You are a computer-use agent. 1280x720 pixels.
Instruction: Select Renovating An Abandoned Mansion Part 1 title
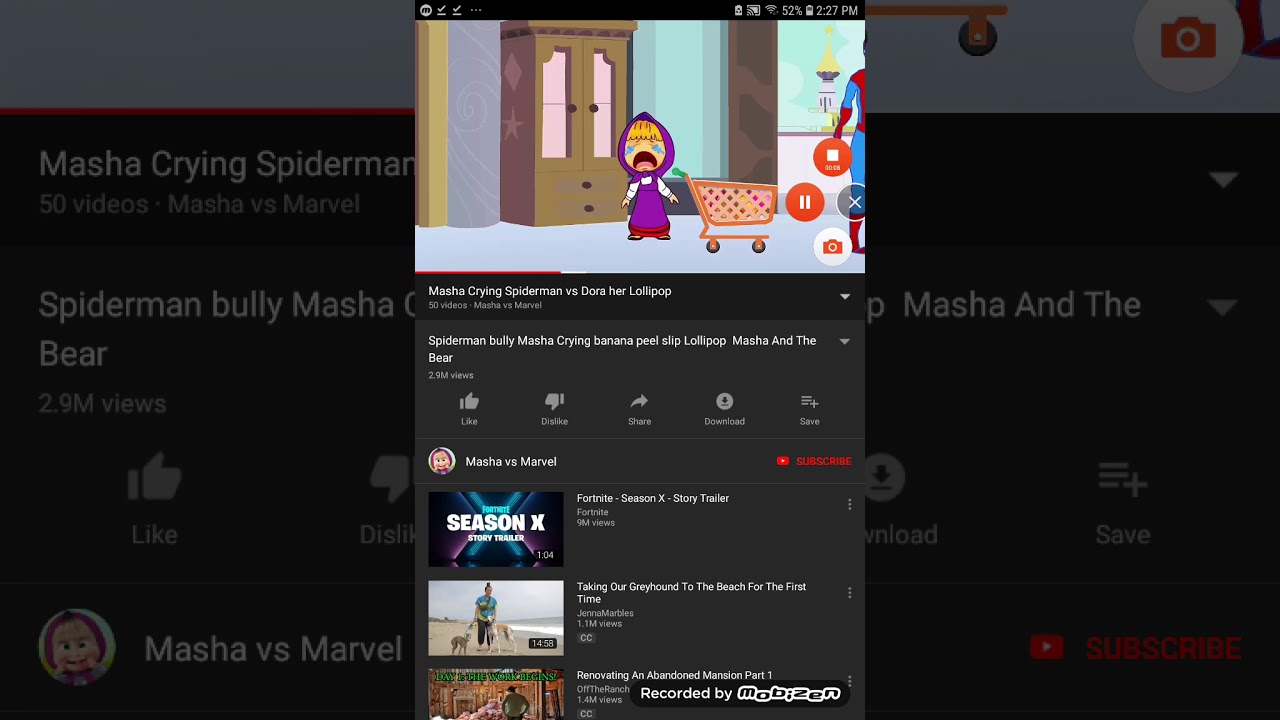675,675
